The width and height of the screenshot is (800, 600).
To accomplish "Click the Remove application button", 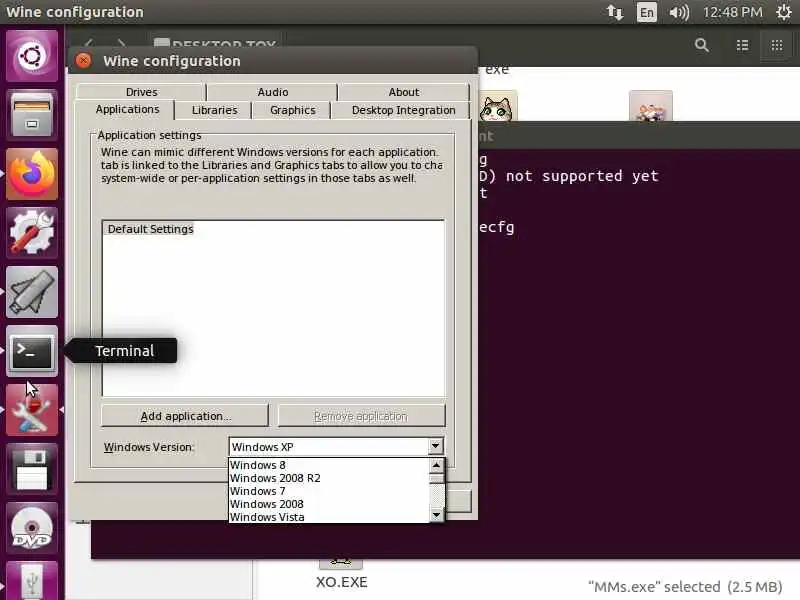I will point(361,416).
